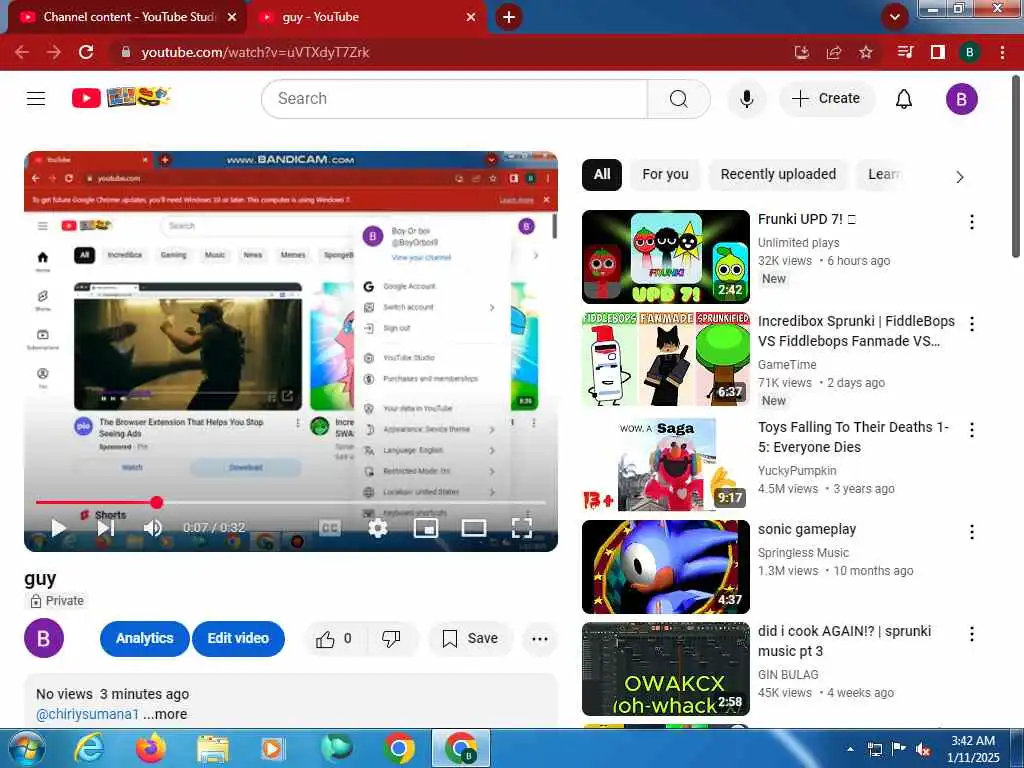This screenshot has height=768, width=1024.
Task: Open channel avatar B below video
Action: pyautogui.click(x=44, y=638)
